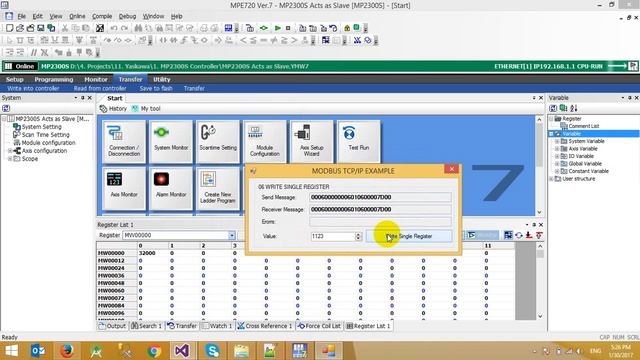Image resolution: width=640 pixels, height=360 pixels.
Task: Click the Register List vertical scrollbar
Action: [540, 281]
